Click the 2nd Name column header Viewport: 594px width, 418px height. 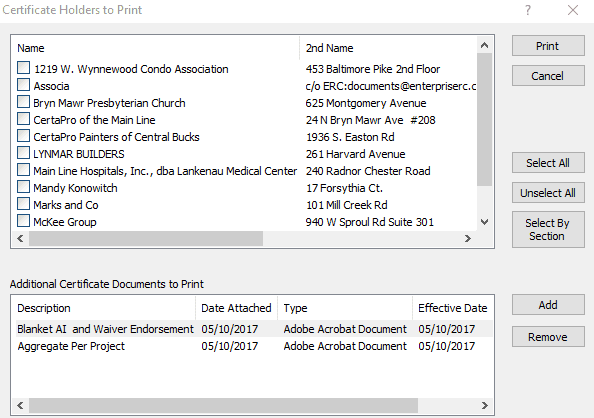tap(388, 48)
